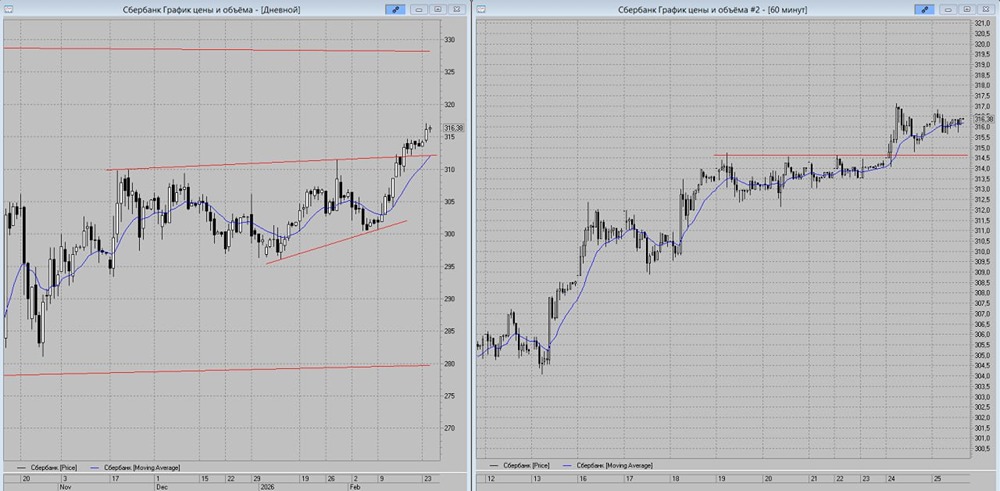Screen dimensions: 1000x491
Task: Open the system menu icon of the daily chart
Action: [x=7, y=9]
